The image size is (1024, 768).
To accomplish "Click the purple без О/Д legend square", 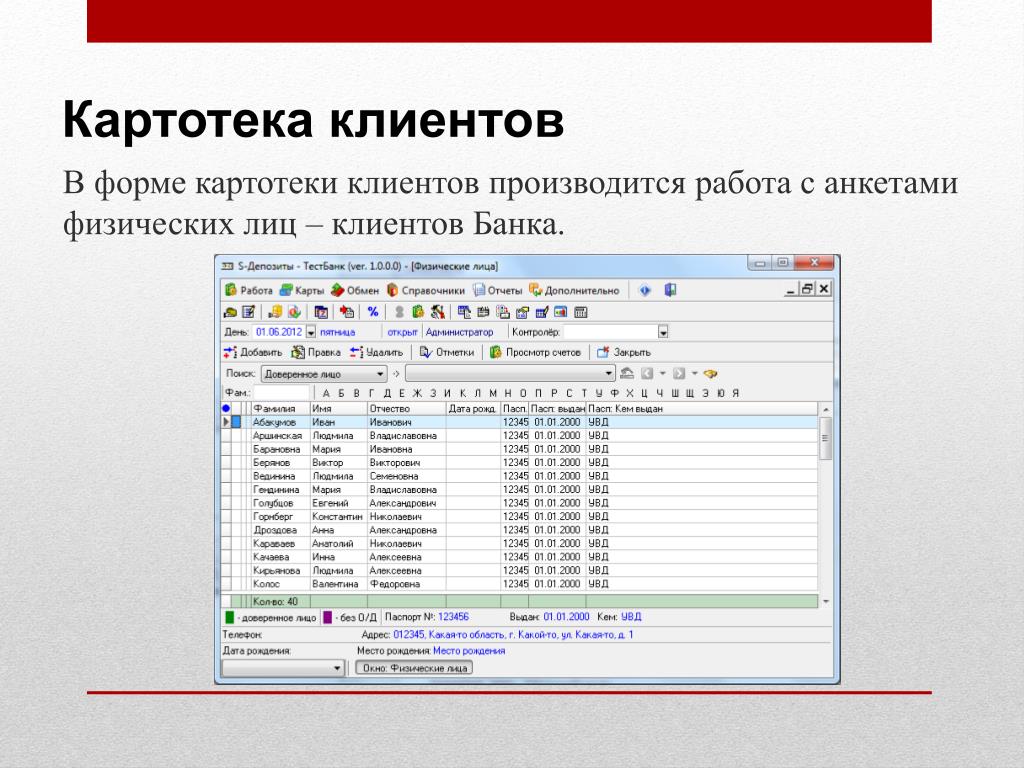I will pos(328,617).
